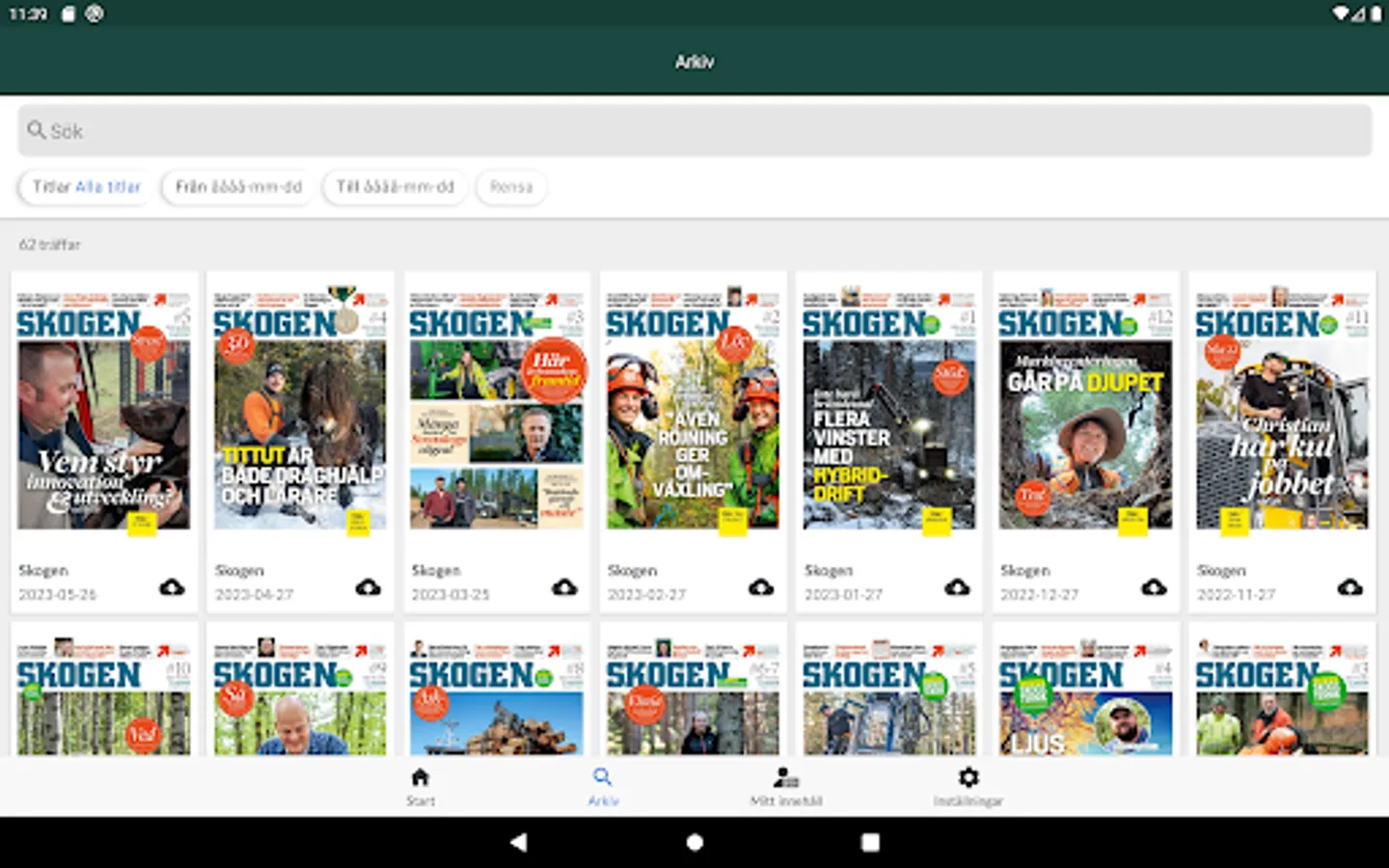1389x868 pixels.
Task: Focus the Sök search field
Action: coord(694,130)
